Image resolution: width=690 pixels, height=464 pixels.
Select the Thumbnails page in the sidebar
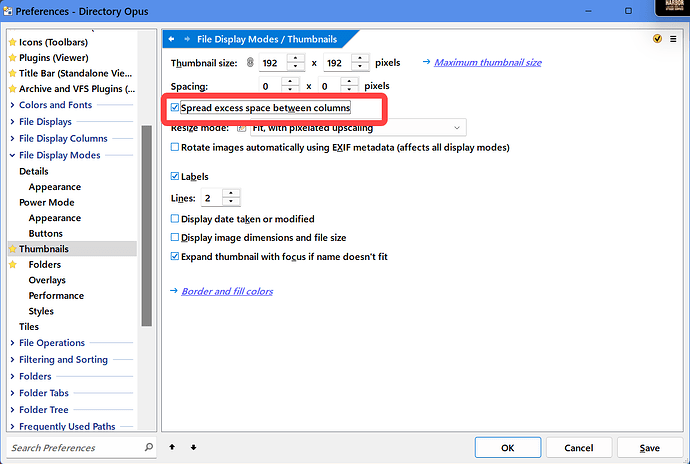pyautogui.click(x=44, y=249)
